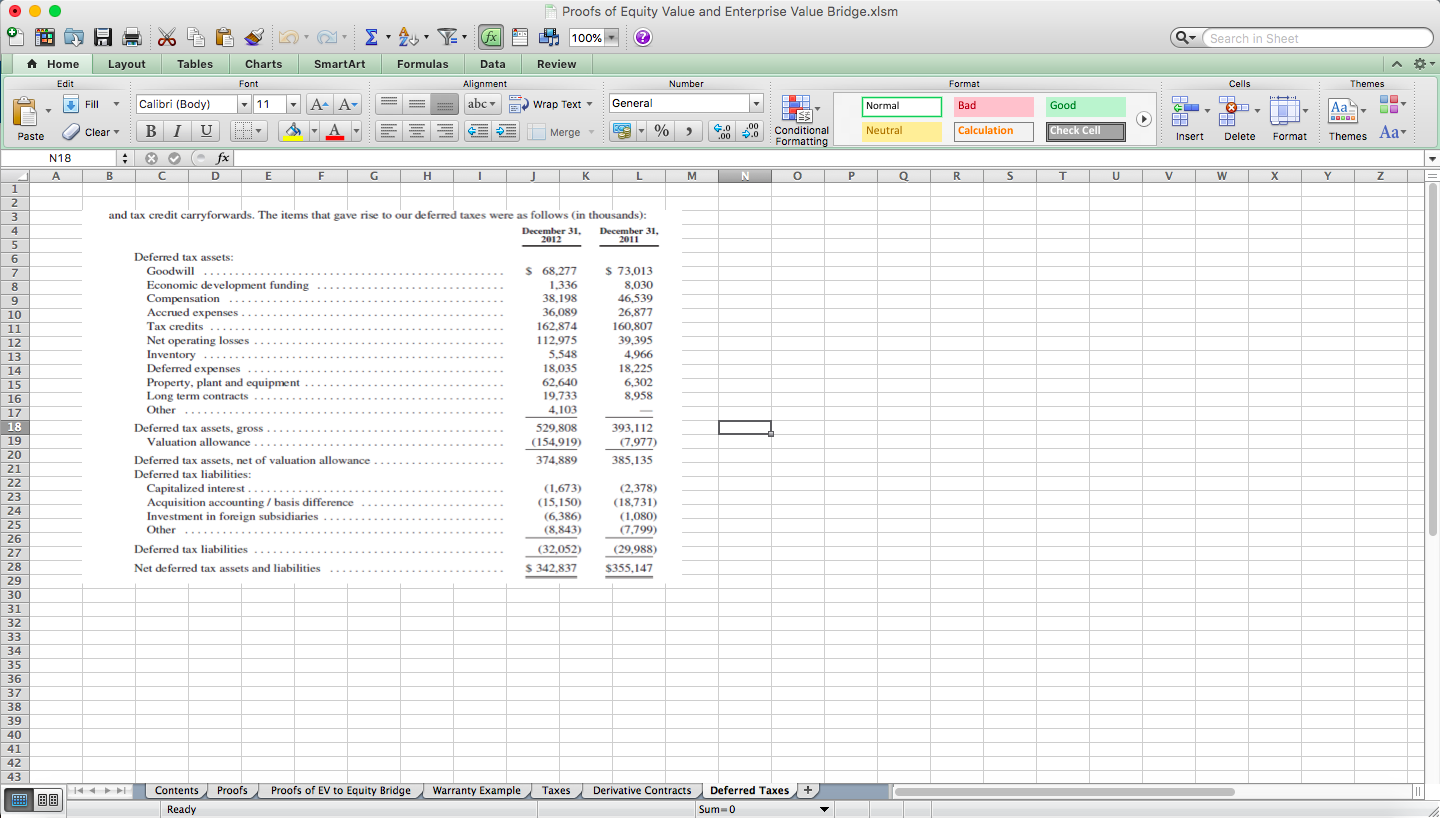Apply the Check Cell style
The image size is (1440, 818).
point(1086,131)
